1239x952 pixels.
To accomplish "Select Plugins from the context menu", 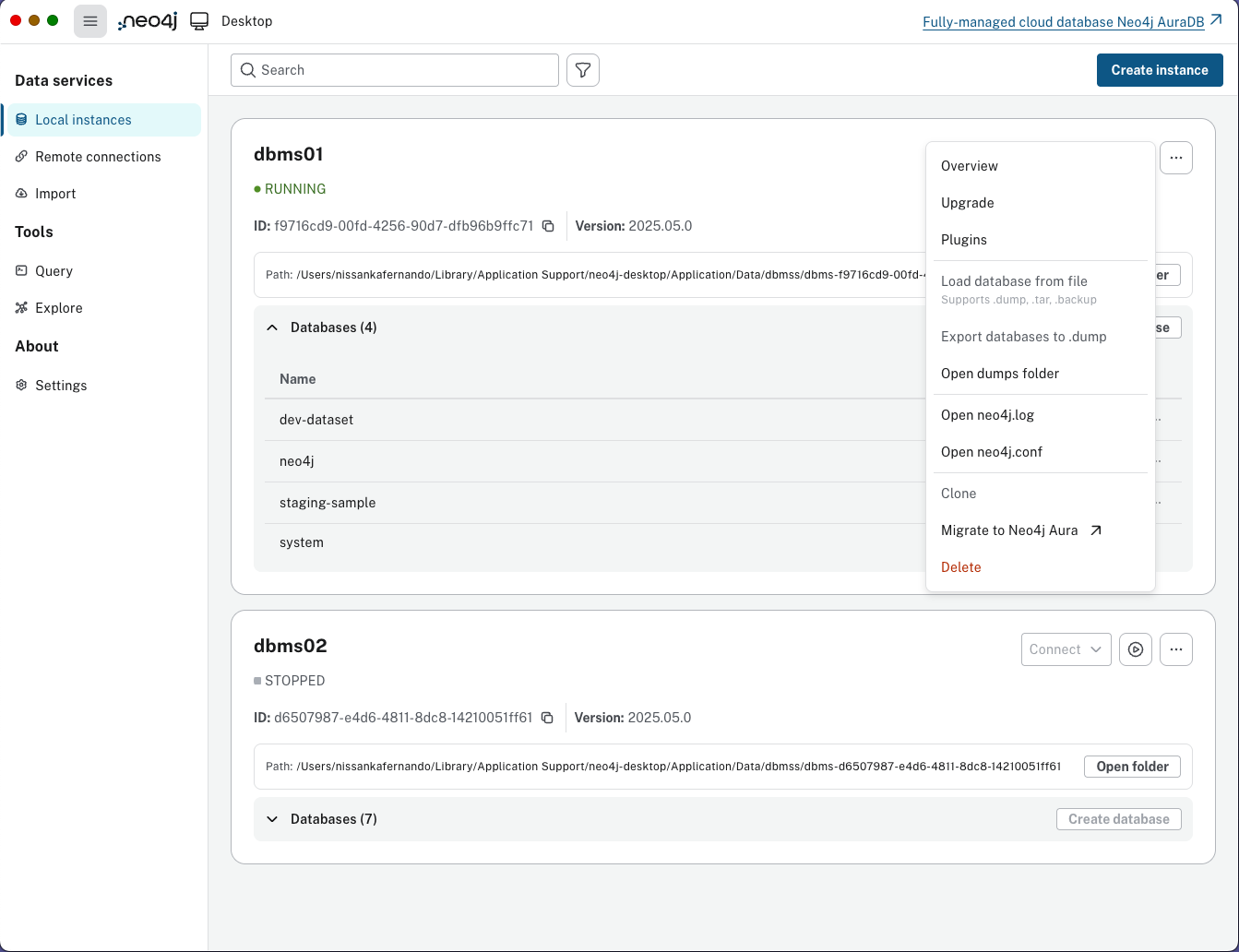I will [x=963, y=239].
